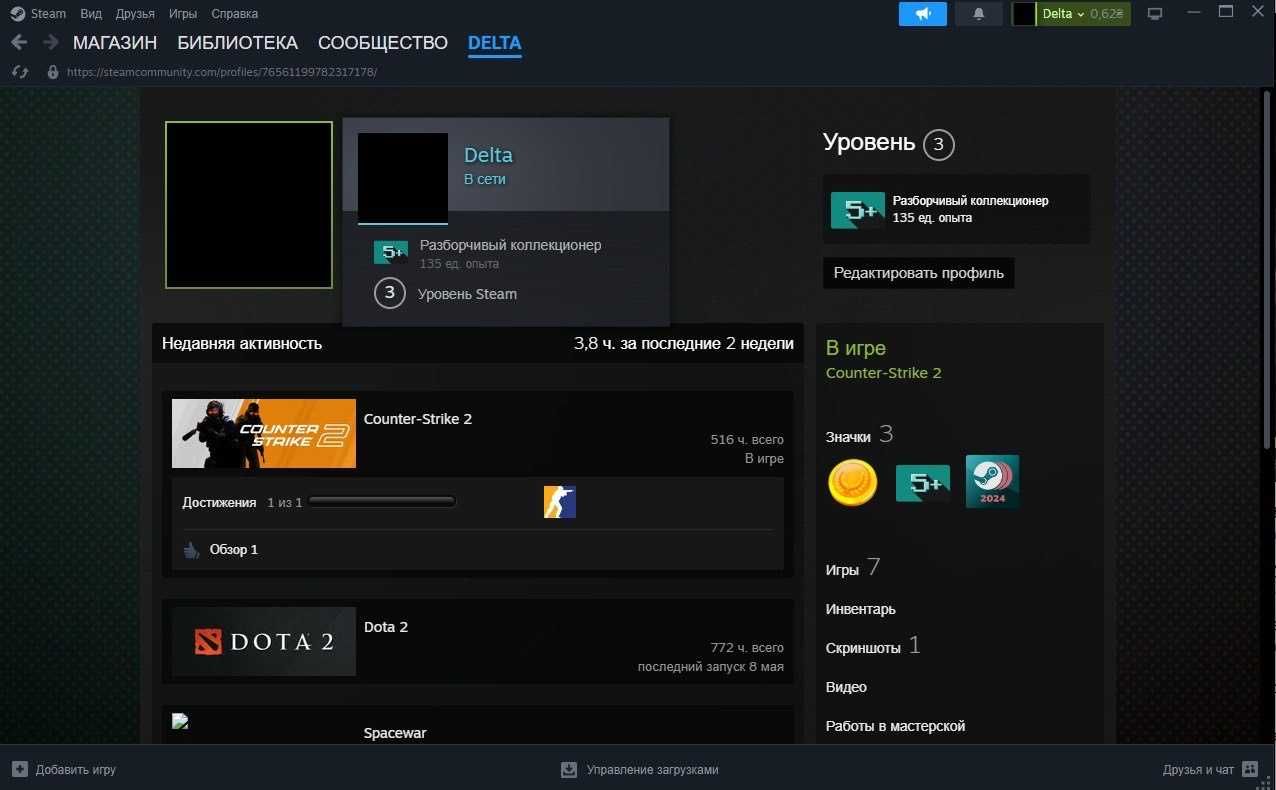Open the Обзор 1 link

(234, 550)
